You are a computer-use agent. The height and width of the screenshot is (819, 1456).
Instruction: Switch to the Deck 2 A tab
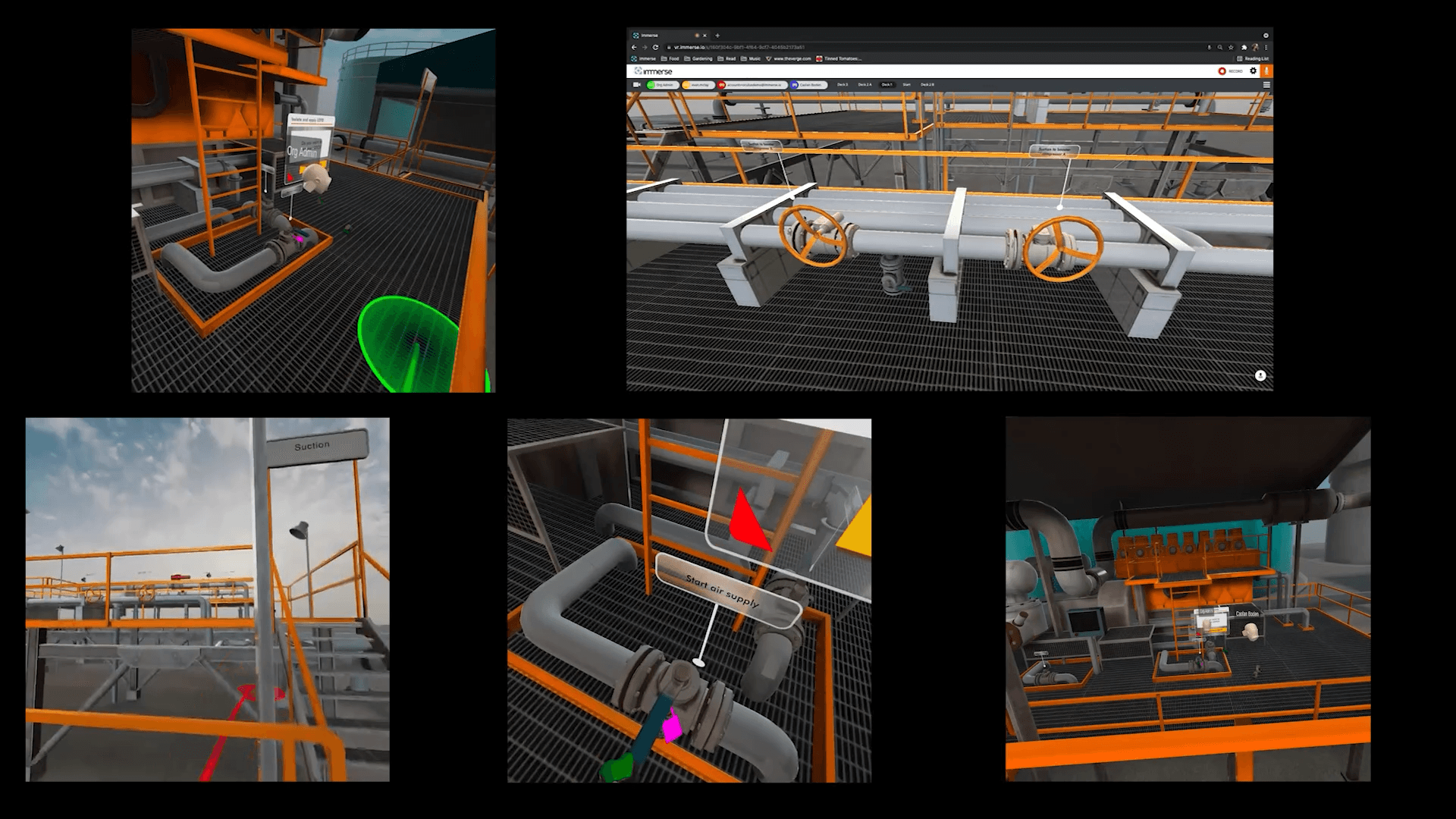(x=864, y=85)
